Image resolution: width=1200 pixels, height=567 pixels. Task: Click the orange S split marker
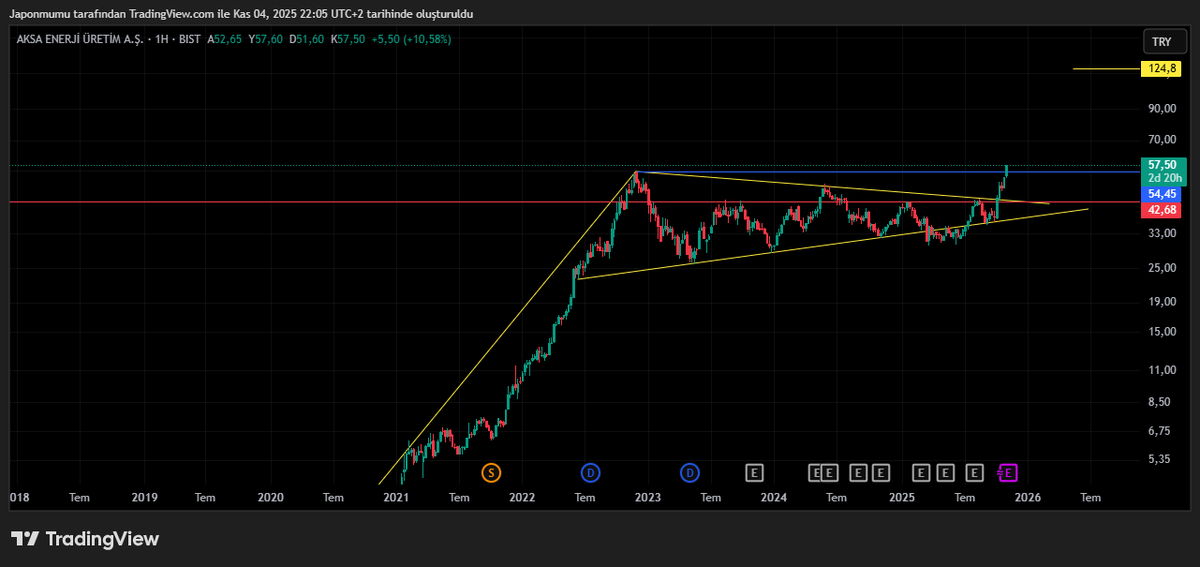[491, 472]
